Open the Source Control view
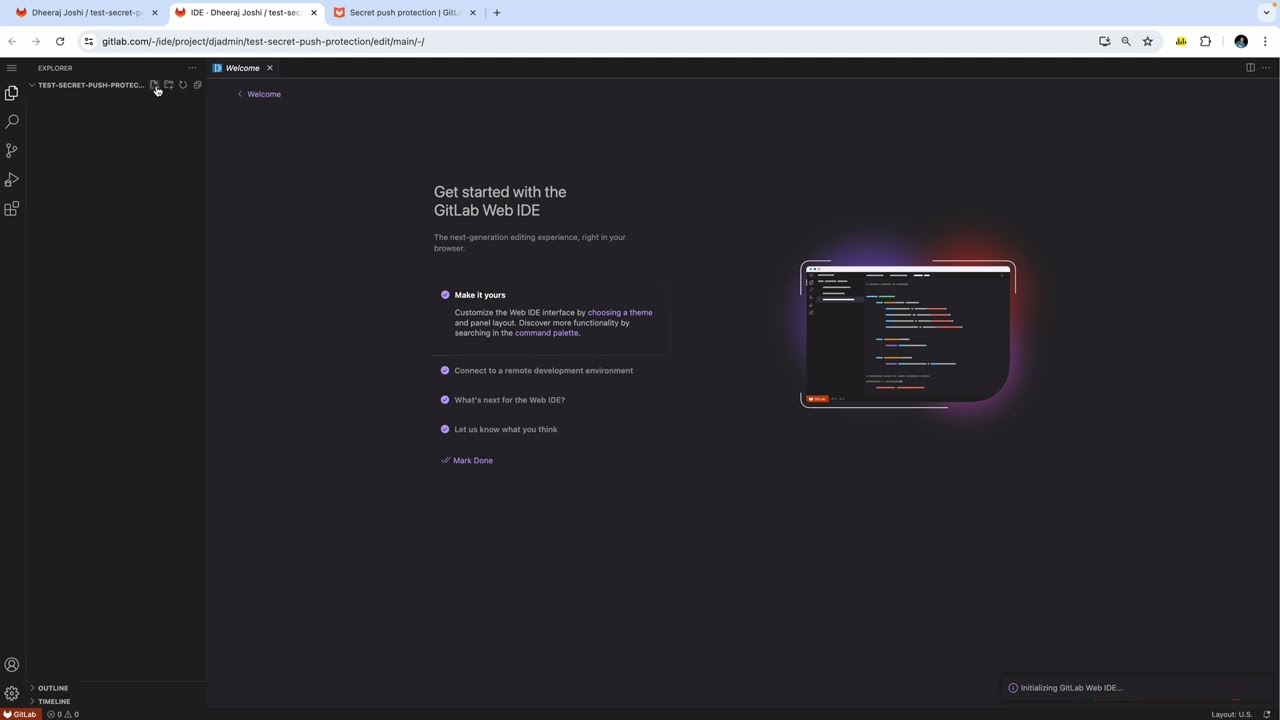 tap(11, 150)
